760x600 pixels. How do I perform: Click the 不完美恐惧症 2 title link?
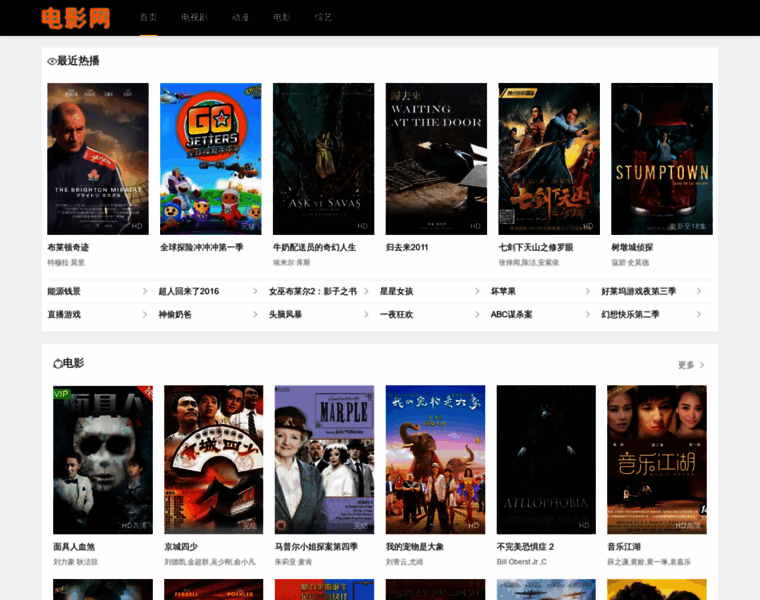point(525,547)
